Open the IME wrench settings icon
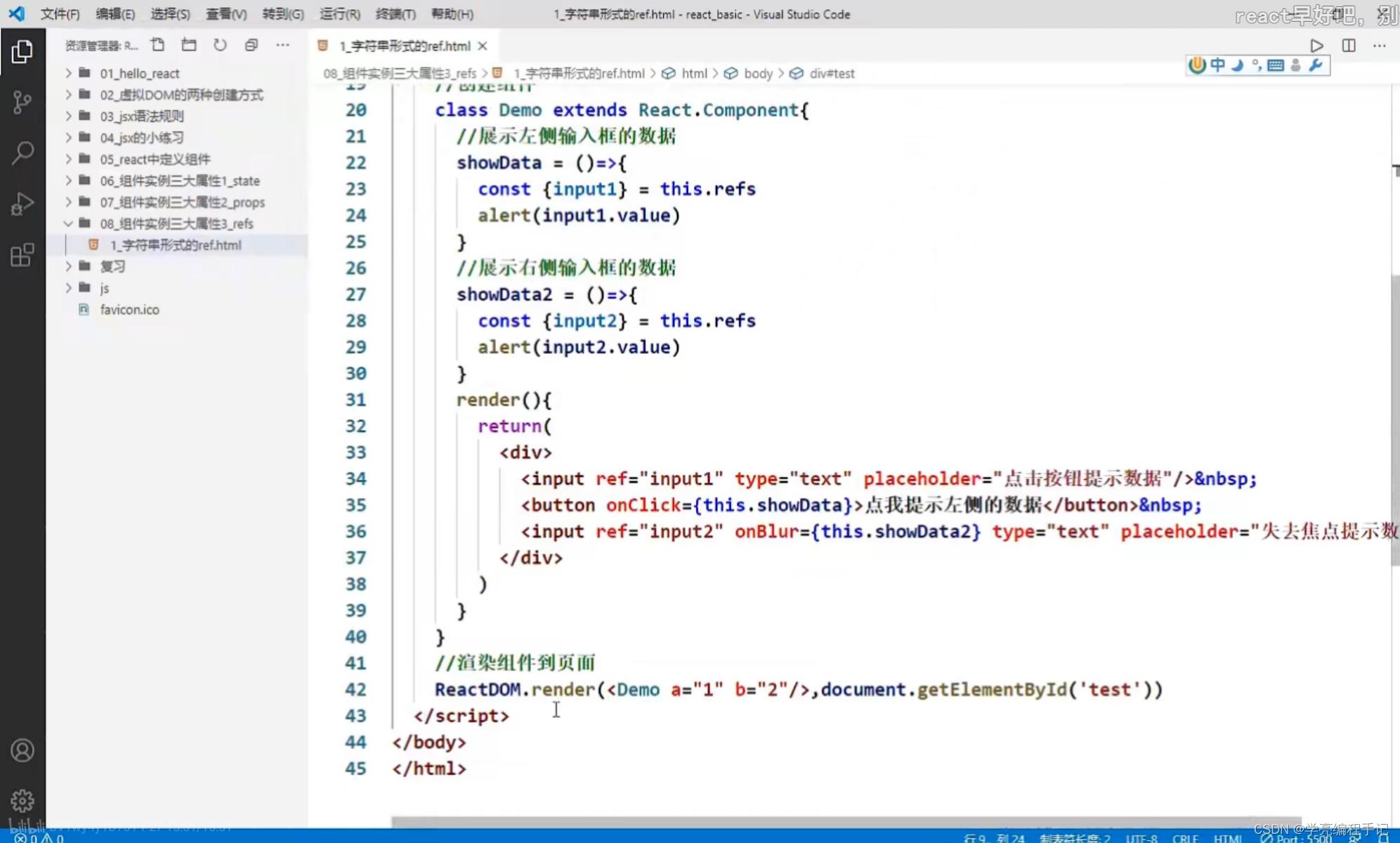The image size is (1400, 843). point(1316,65)
